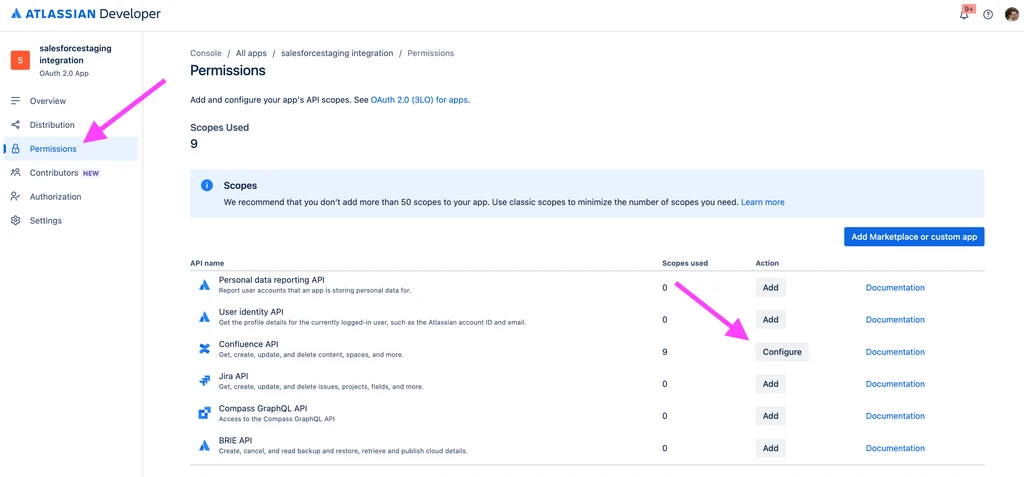Click the NEW badge beside Contributors
Viewport: 1024px width, 477px height.
click(x=91, y=173)
